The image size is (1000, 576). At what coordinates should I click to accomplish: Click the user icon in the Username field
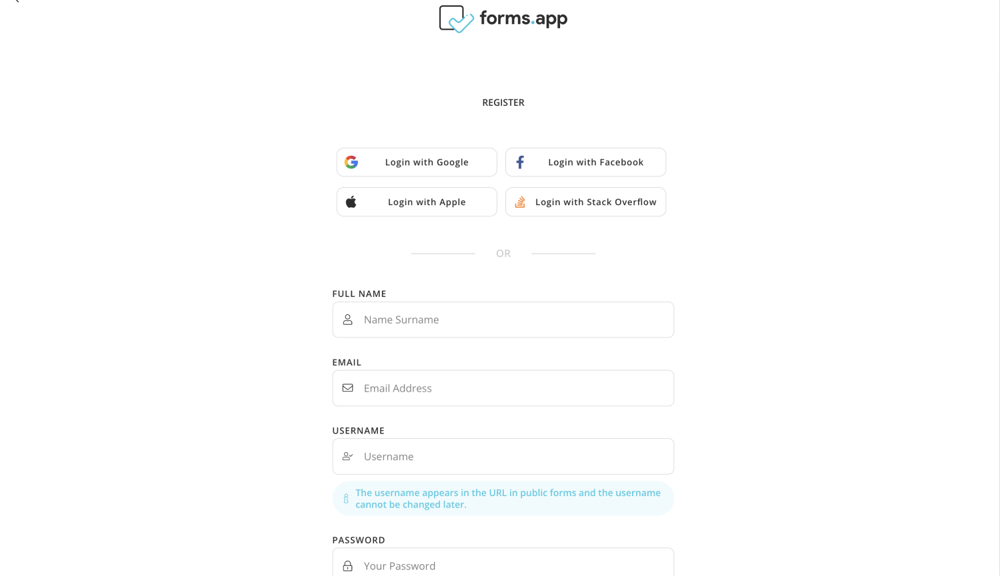(348, 456)
